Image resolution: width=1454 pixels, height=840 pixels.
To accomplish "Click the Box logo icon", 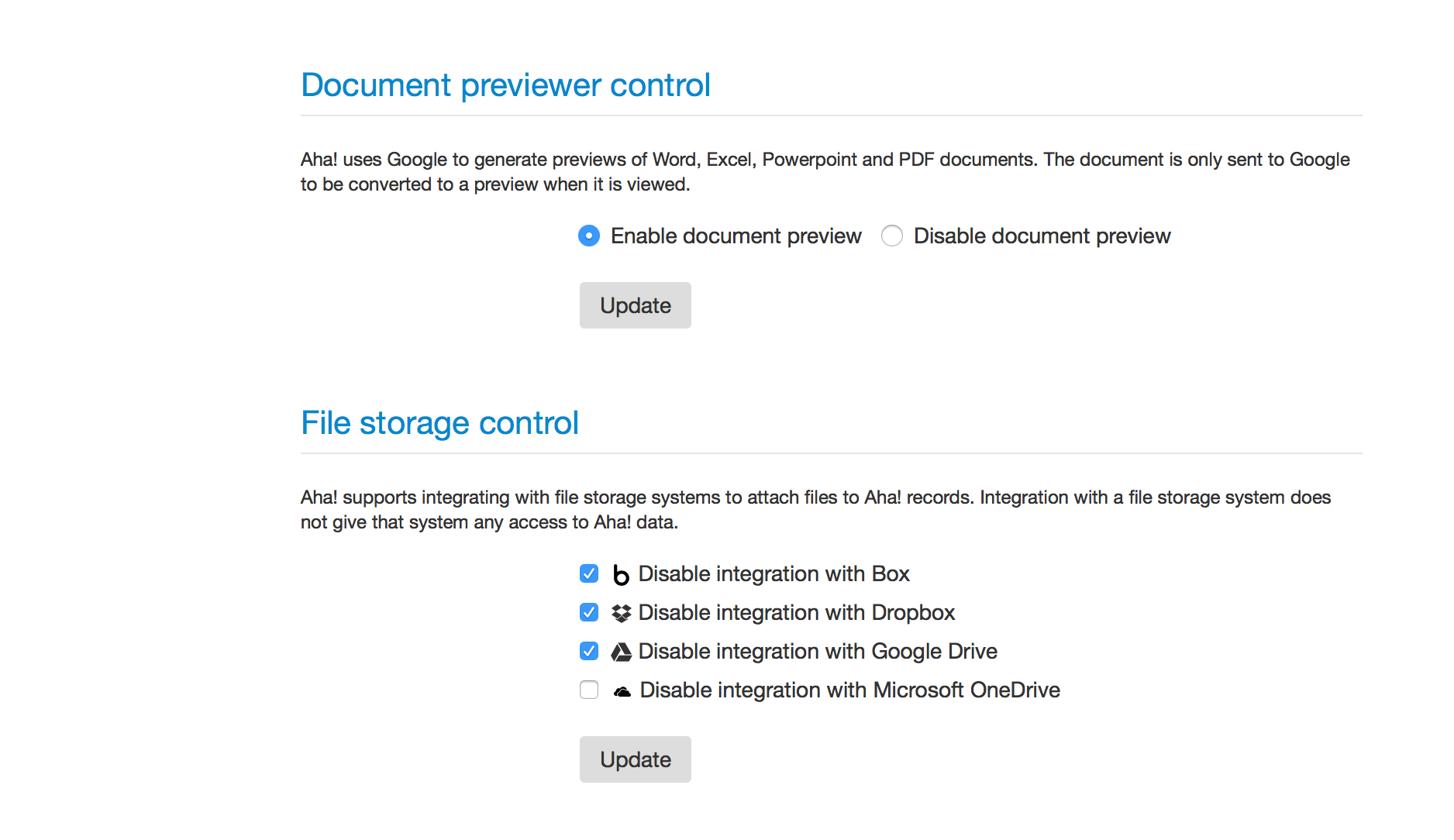I will pos(621,574).
